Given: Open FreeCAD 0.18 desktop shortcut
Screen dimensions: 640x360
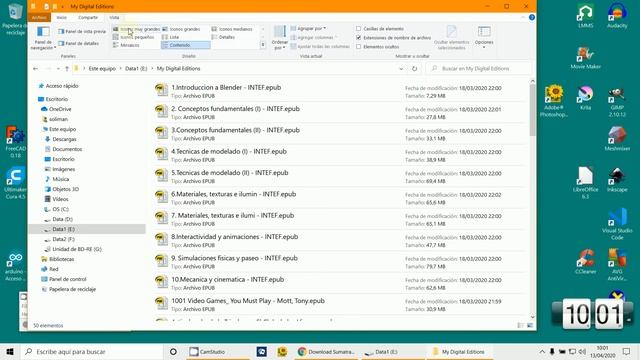Looking at the screenshot, I should (x=16, y=142).
